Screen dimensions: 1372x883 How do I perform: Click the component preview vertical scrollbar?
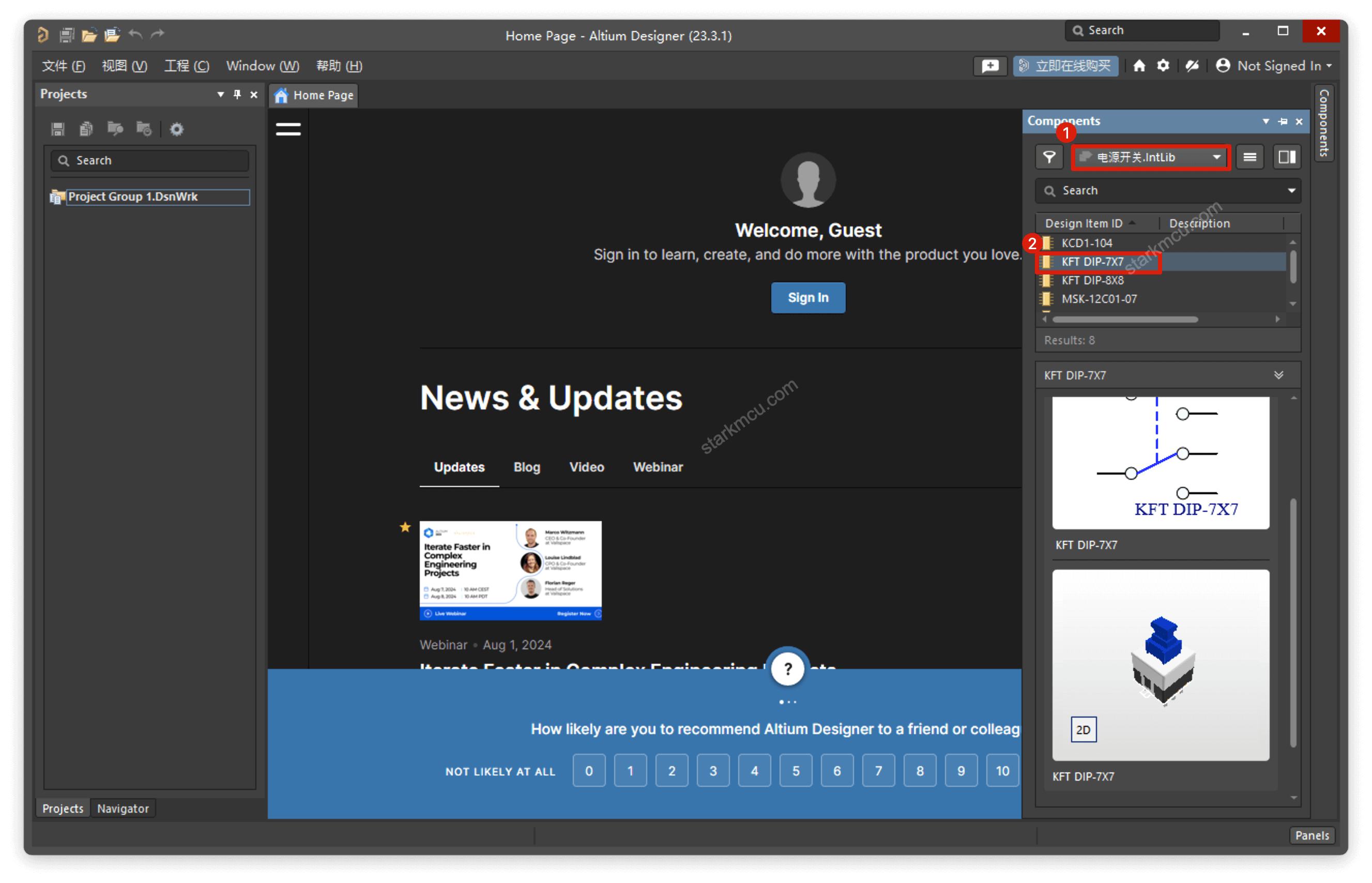(1292, 622)
